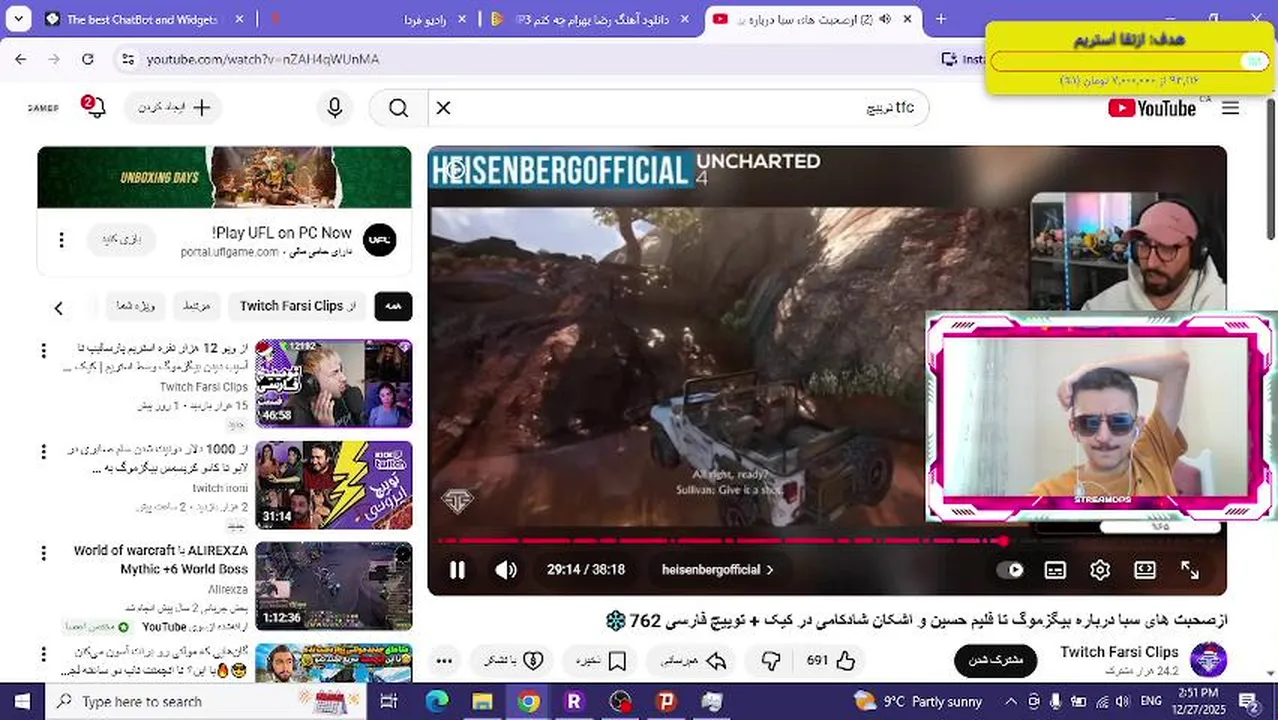Screen dimensions: 1278x720
Task: Click the 'Play UFL on PC Now!' ad title
Action: [x=282, y=232]
